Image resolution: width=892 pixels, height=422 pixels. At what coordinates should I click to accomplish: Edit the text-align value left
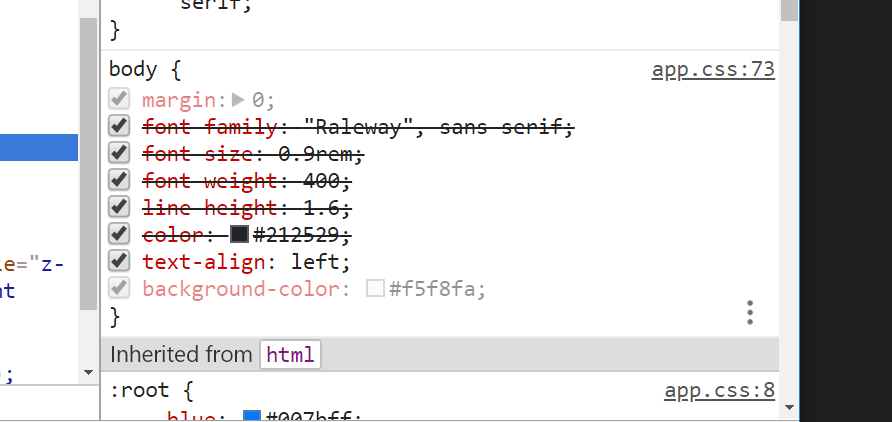(x=314, y=262)
